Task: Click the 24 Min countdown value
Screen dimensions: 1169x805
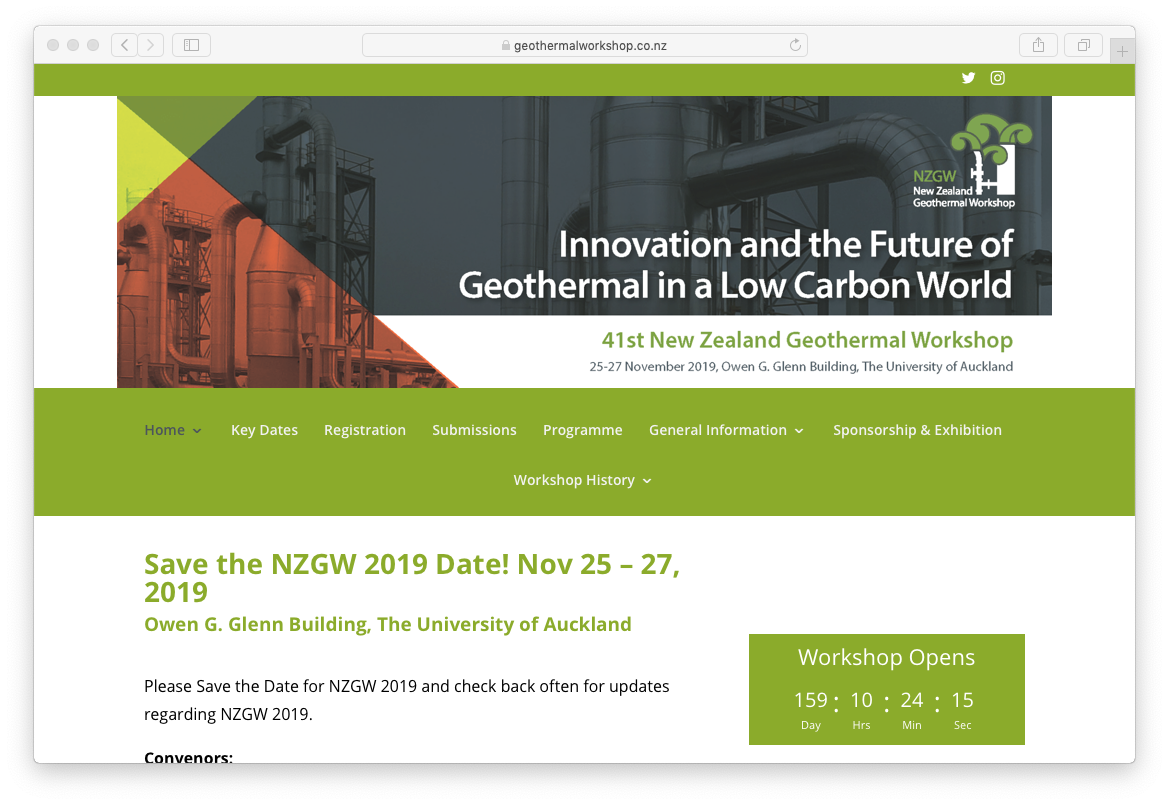Action: tap(911, 700)
